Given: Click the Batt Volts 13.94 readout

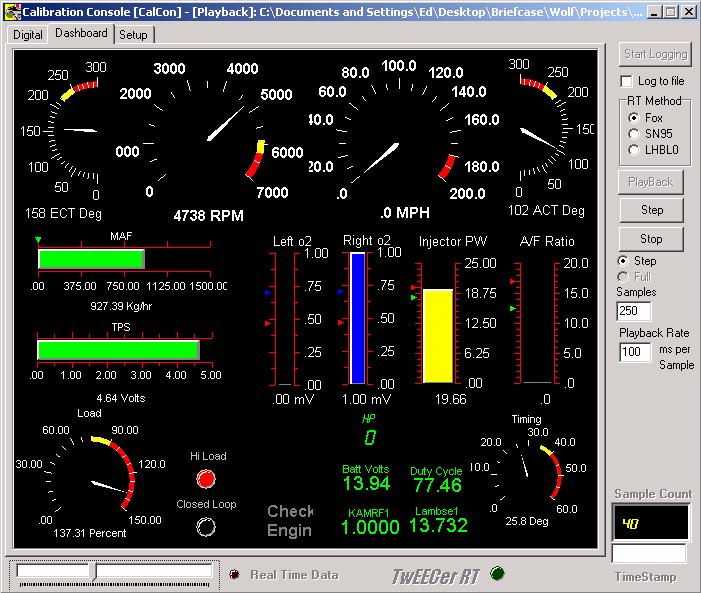Looking at the screenshot, I should 366,483.
